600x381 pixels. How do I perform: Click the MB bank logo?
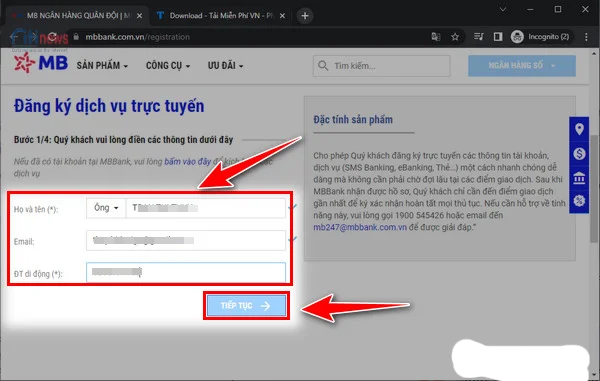point(41,62)
